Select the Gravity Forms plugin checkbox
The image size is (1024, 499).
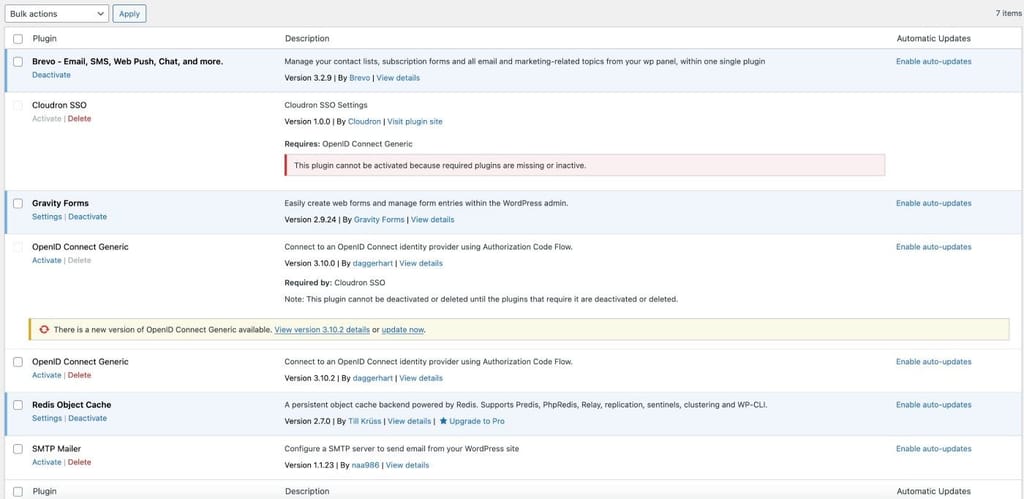click(18, 203)
